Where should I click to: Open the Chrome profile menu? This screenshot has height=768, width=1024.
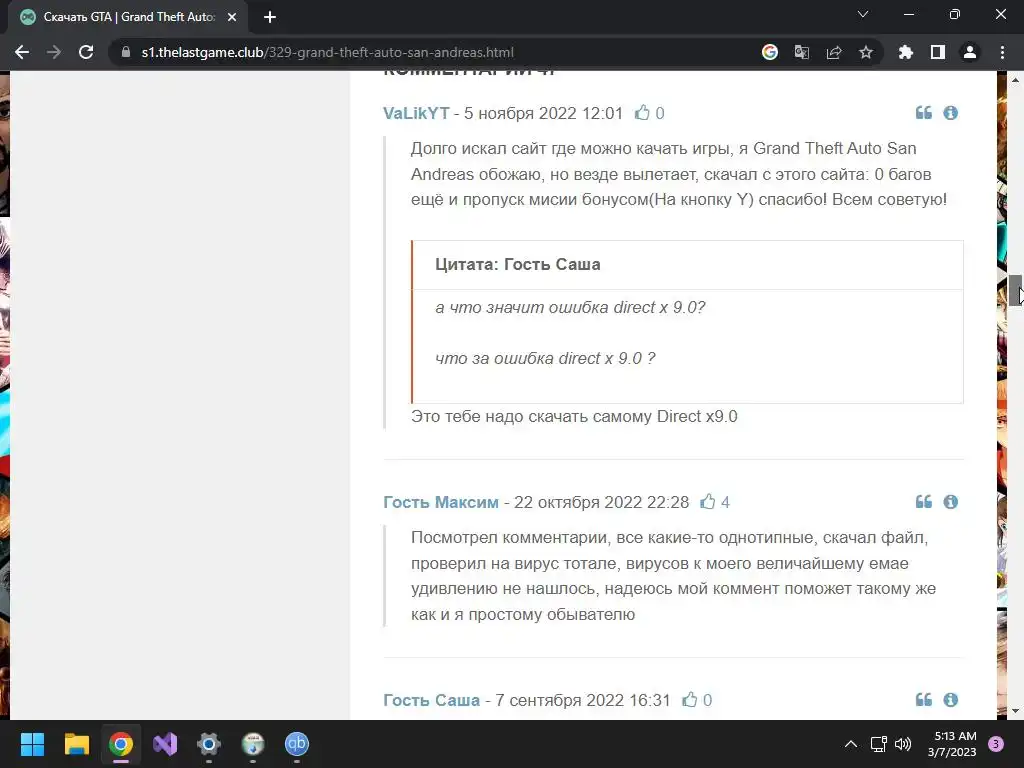click(970, 52)
